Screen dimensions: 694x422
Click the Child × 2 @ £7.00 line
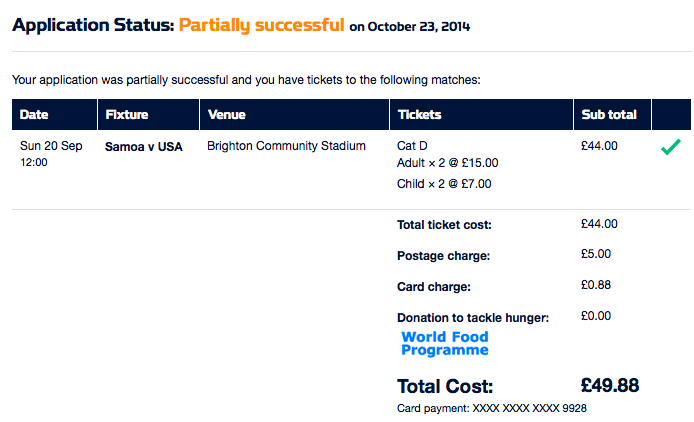coord(444,184)
